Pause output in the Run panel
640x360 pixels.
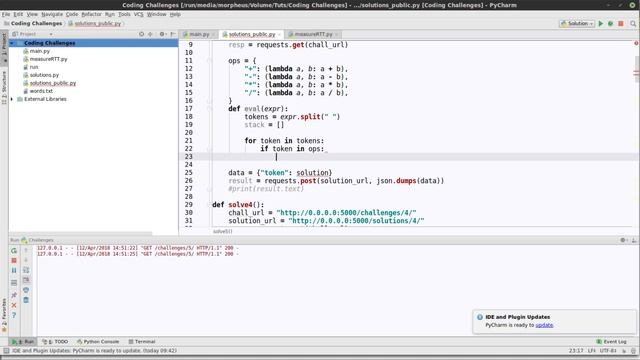tap(14, 271)
